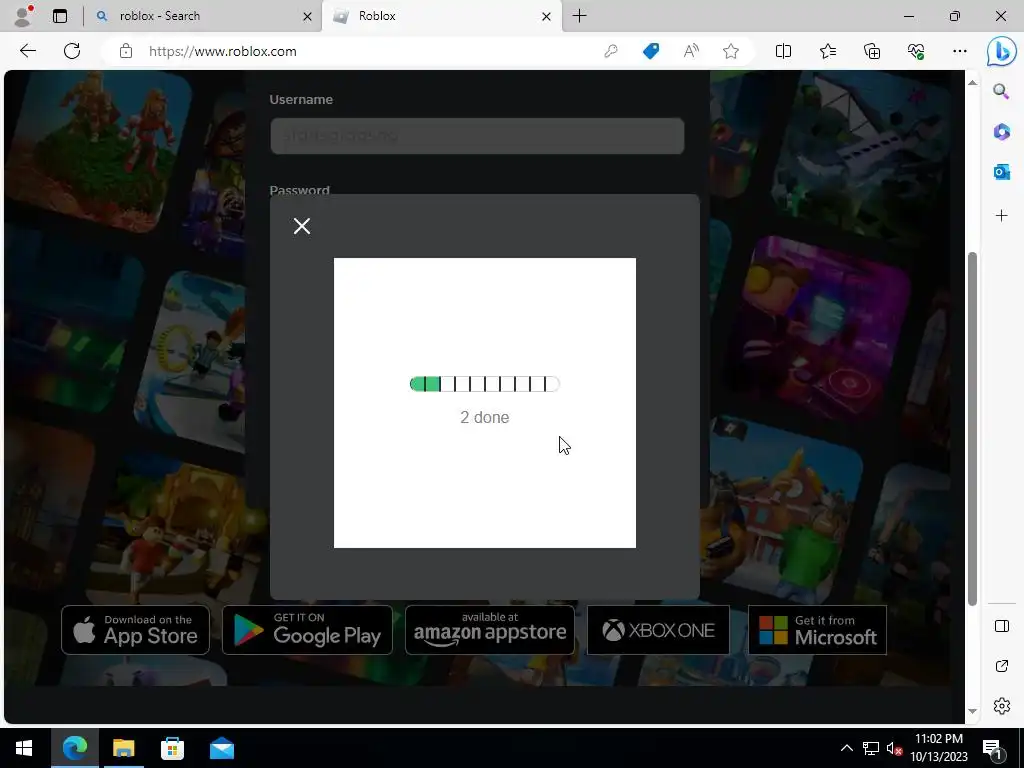Add this page to favorites star
Viewport: 1024px width, 768px height.
(x=731, y=51)
